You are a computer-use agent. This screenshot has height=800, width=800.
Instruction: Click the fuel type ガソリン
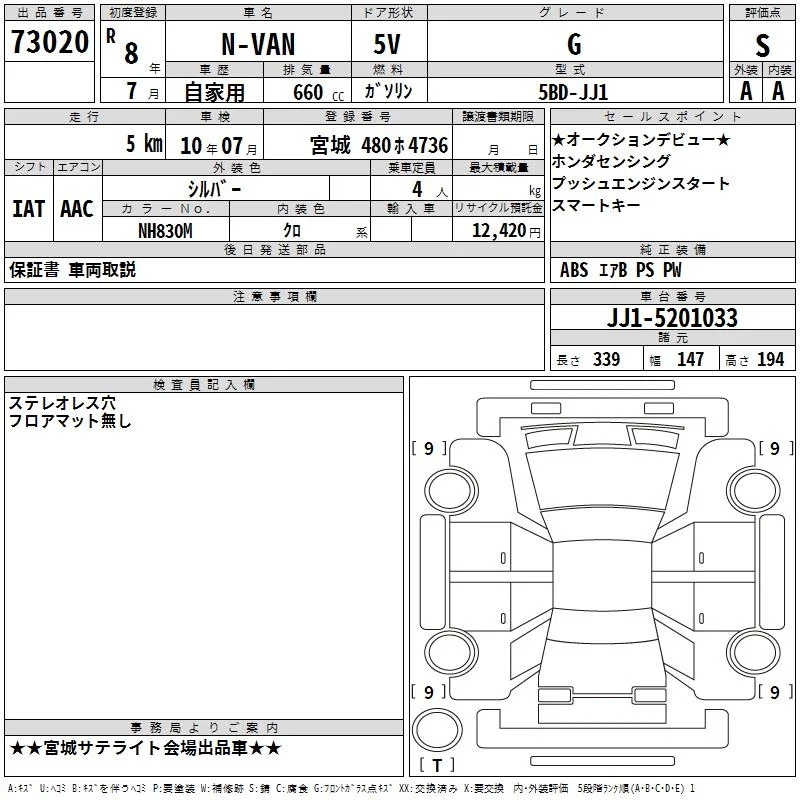[388, 91]
